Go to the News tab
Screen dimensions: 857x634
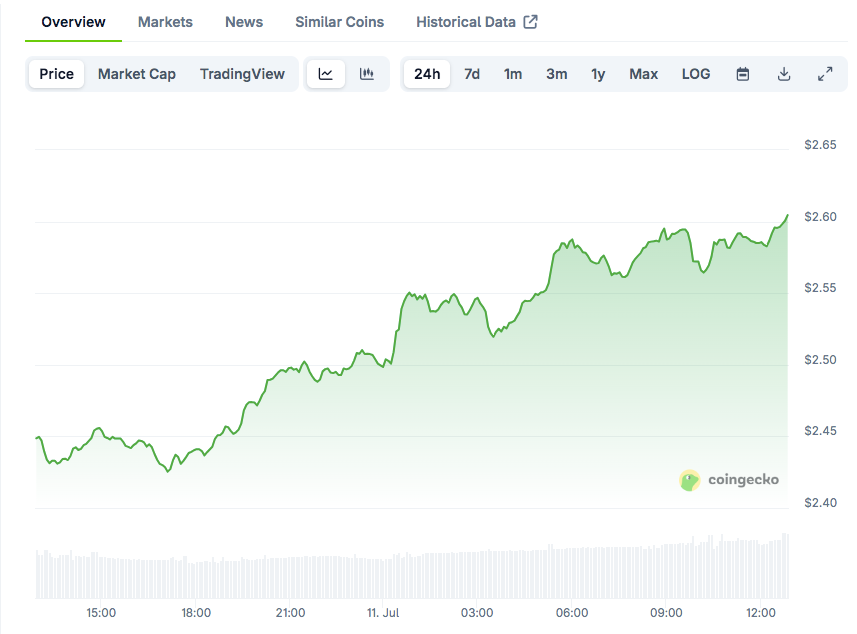click(244, 22)
